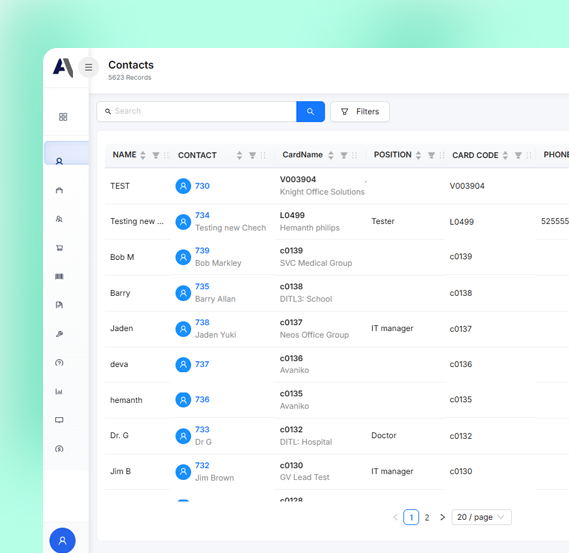Click name cell 'hemanth'

coord(126,400)
